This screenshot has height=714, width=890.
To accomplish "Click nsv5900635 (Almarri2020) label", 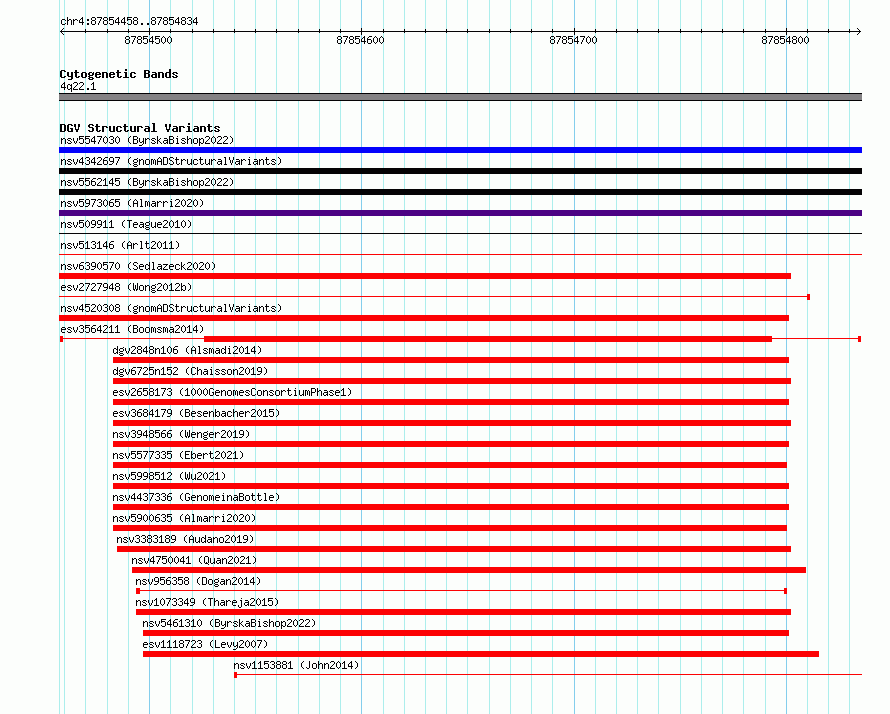I will point(184,518).
